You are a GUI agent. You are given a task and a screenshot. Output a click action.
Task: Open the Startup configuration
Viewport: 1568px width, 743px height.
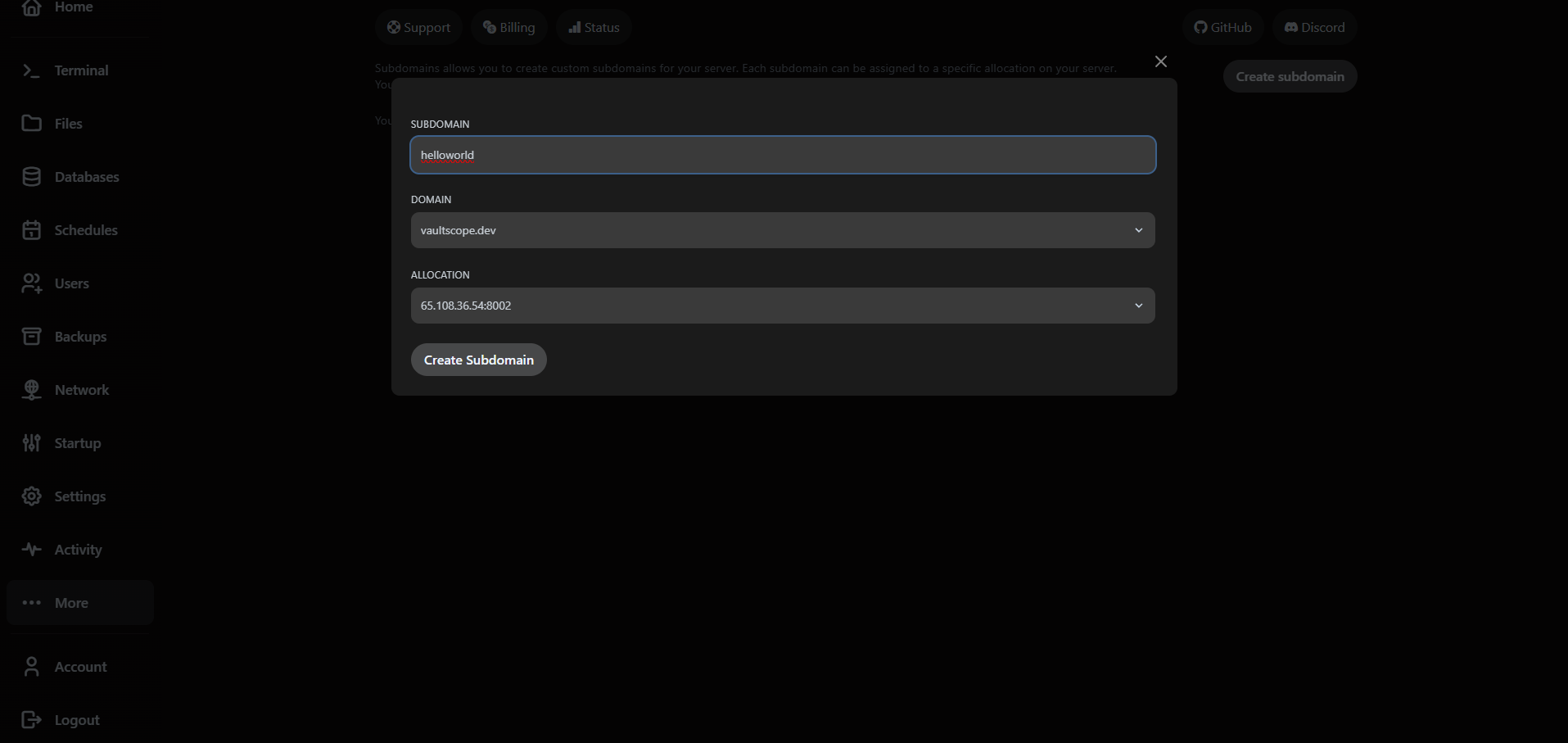tap(79, 443)
